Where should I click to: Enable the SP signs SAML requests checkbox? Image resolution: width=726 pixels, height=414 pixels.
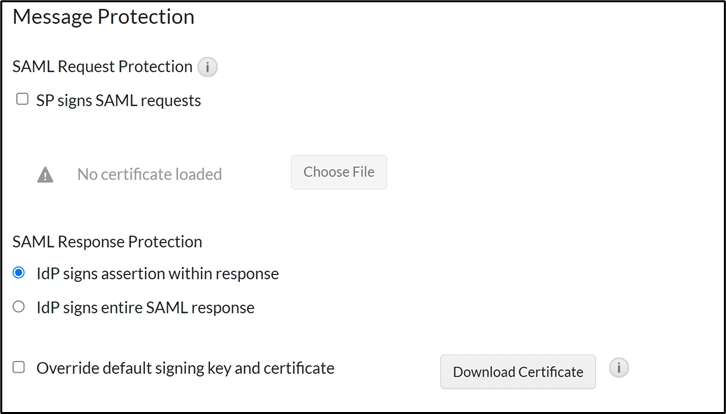(22, 99)
